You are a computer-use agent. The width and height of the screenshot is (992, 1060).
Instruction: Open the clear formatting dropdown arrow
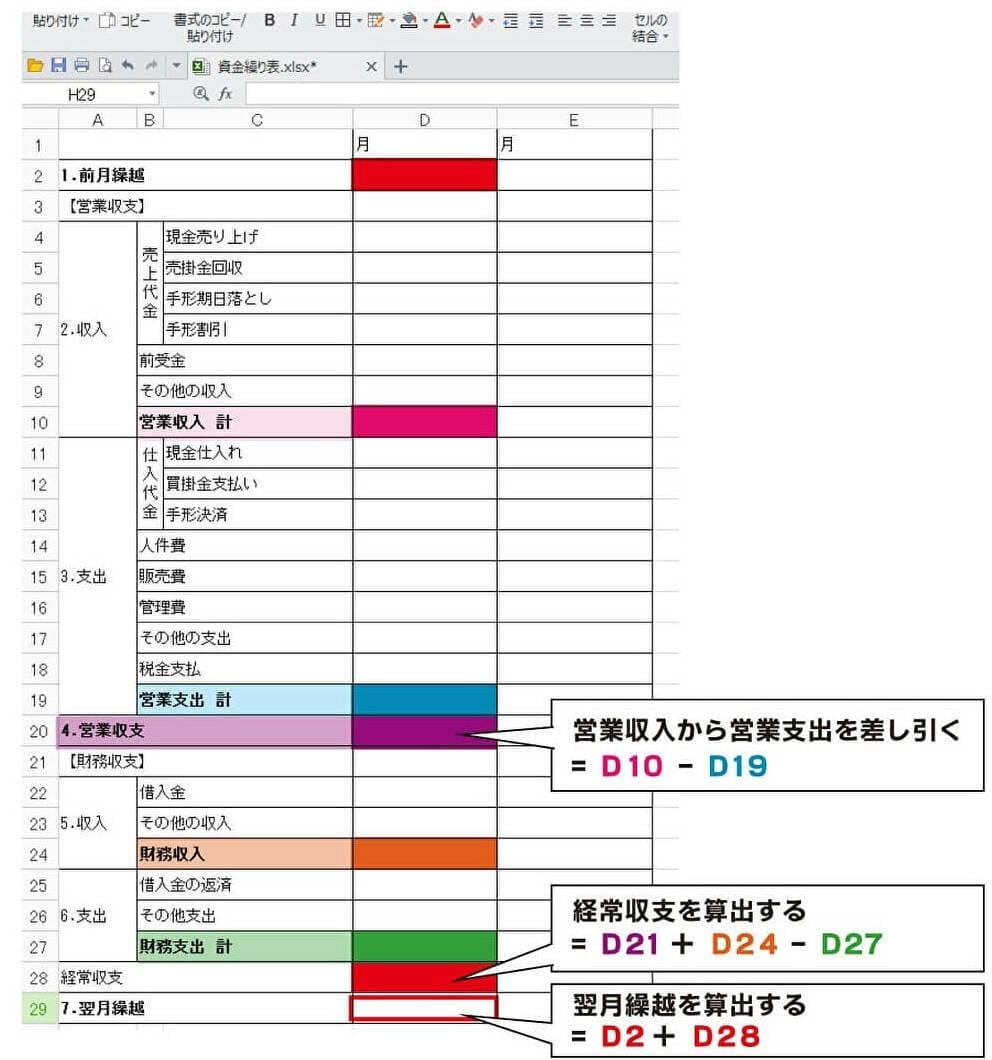pos(491,21)
